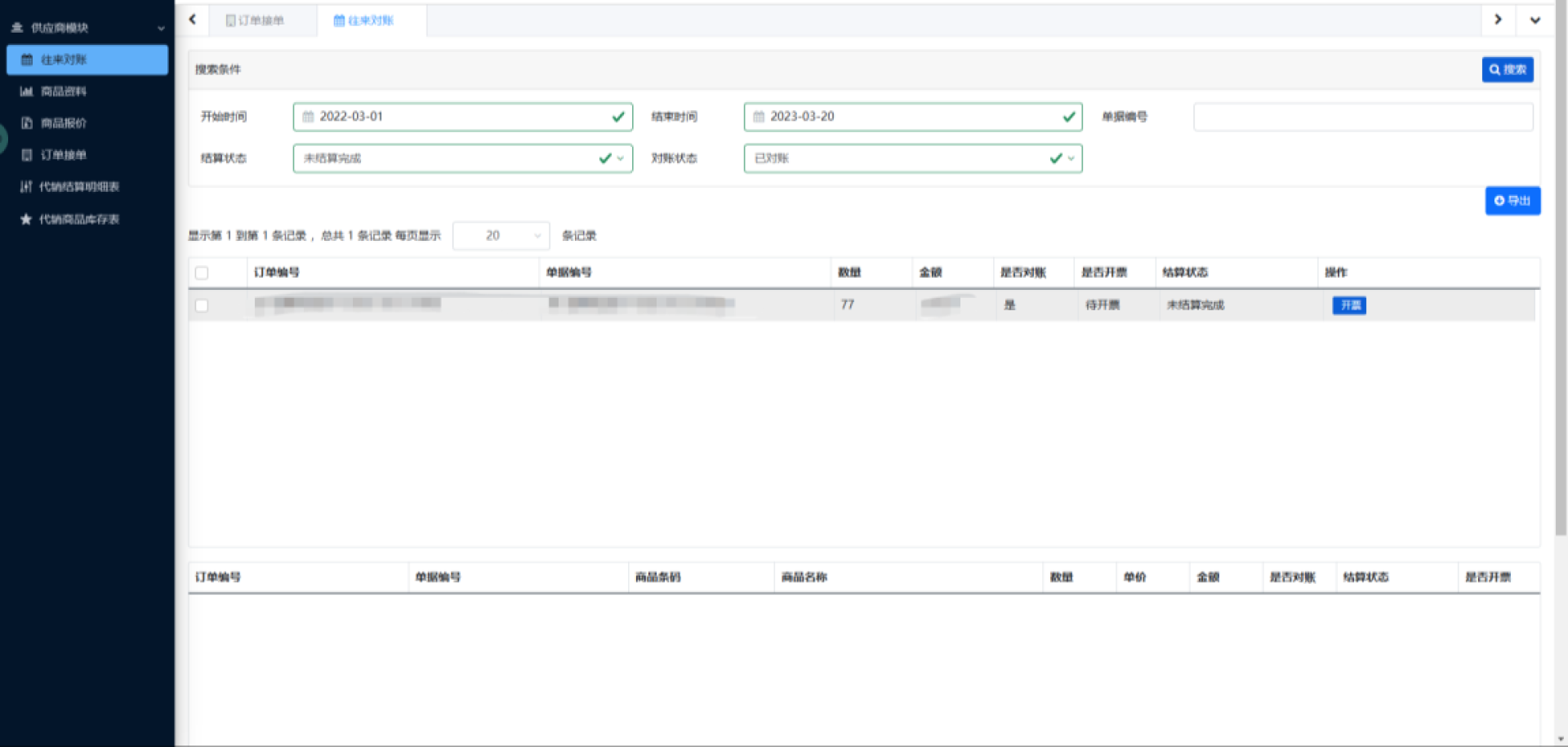Viewport: 1568px width, 747px height.
Task: Click the 单据编号 input field
Action: pyautogui.click(x=1362, y=117)
